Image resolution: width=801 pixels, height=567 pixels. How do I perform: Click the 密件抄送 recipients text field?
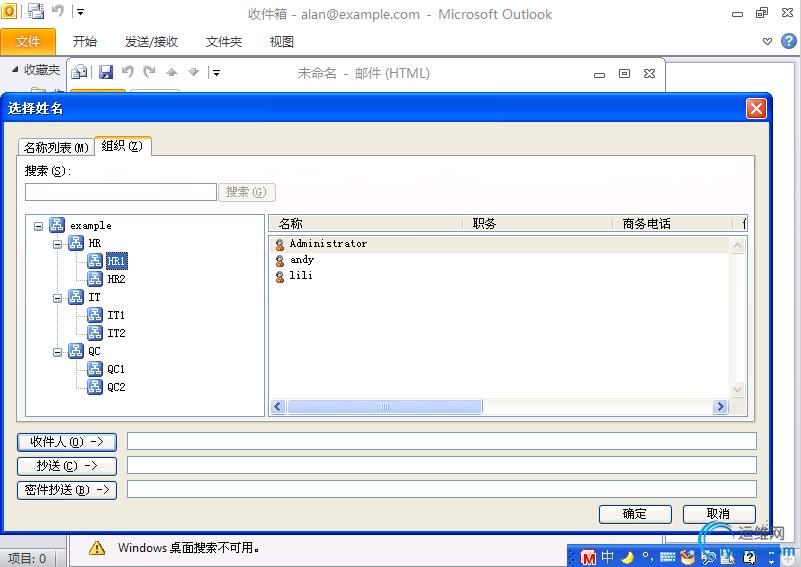(442, 489)
